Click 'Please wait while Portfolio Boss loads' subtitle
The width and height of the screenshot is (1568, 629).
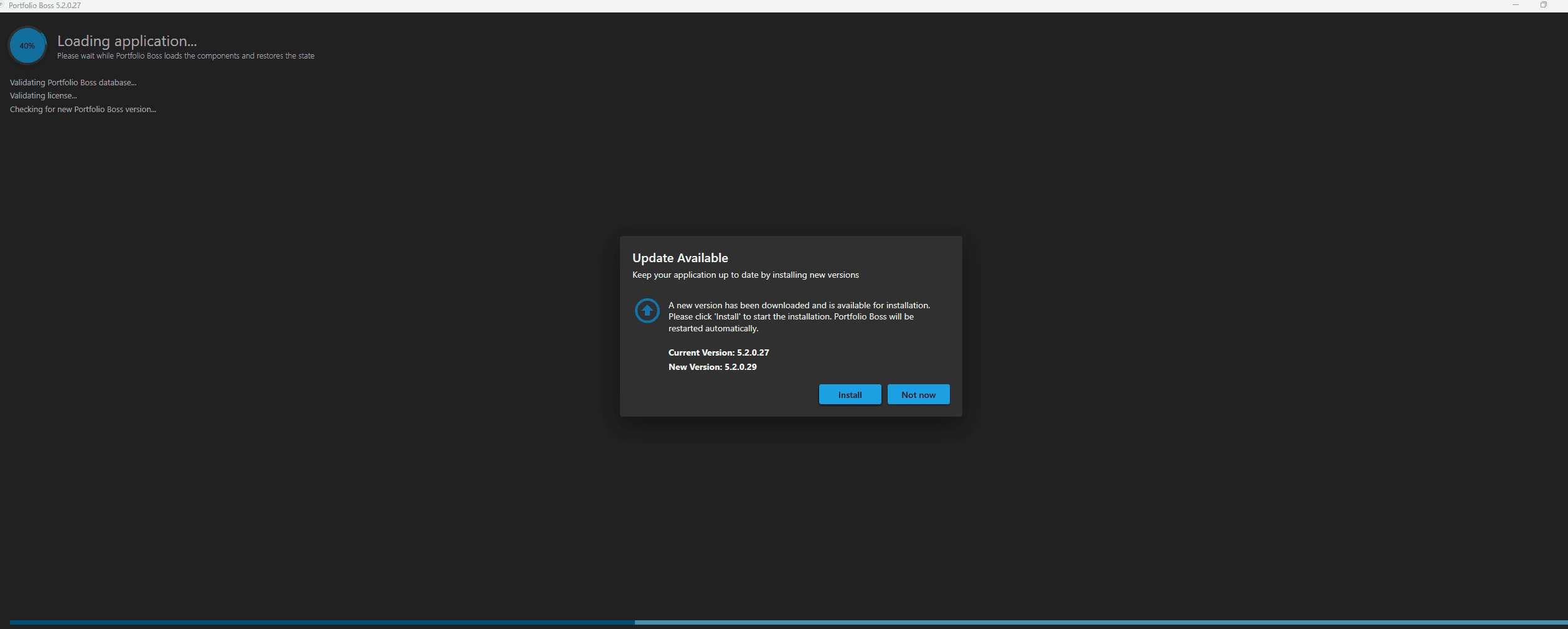pos(185,56)
